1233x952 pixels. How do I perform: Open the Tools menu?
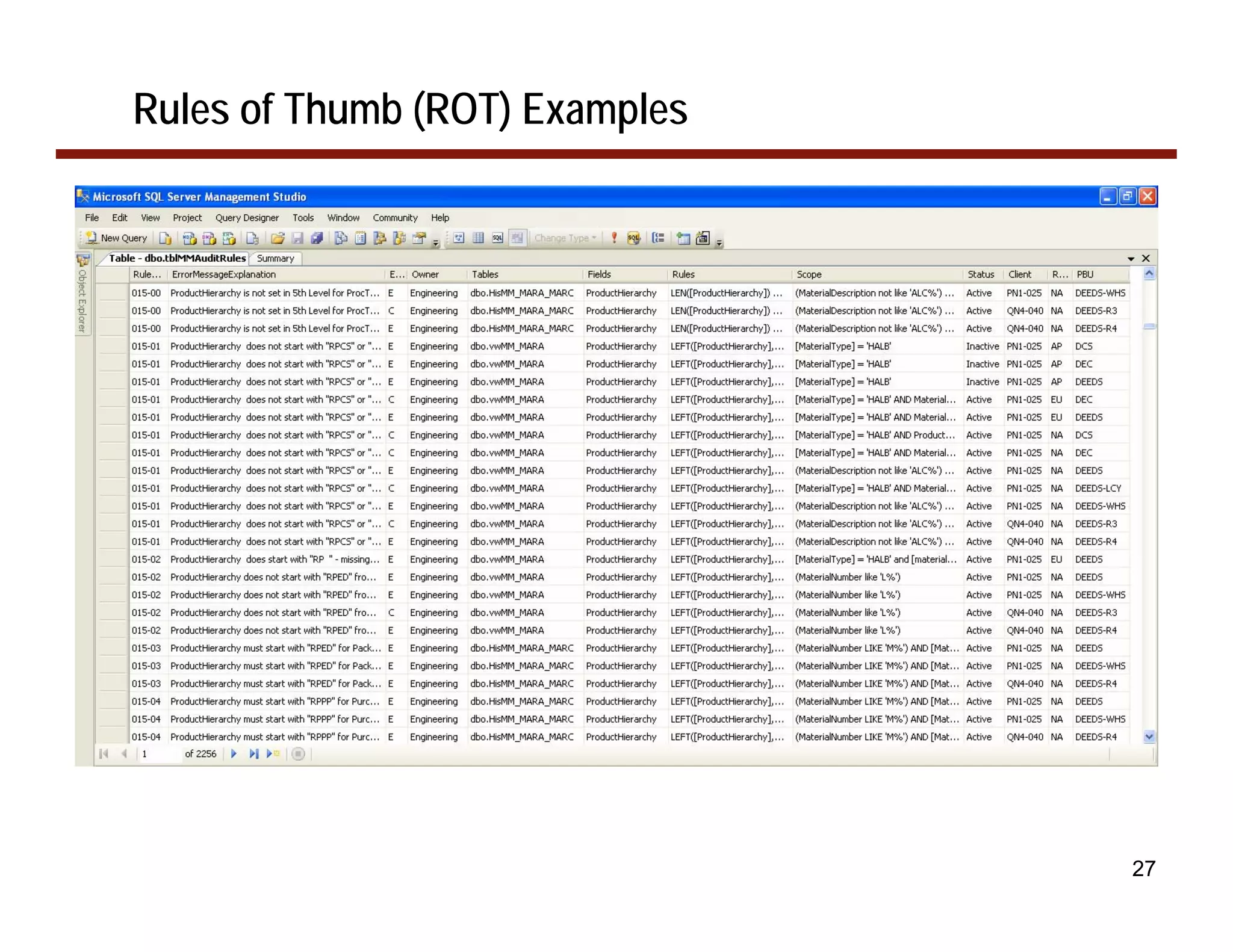tap(303, 218)
